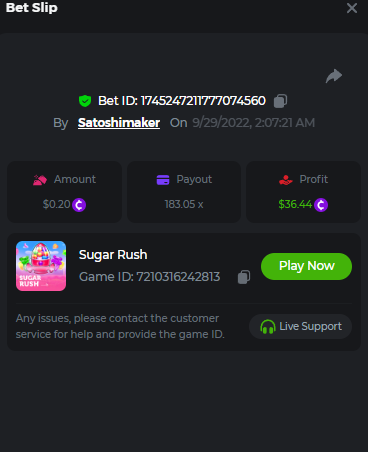
Task: Select the Bet ID number text
Action: pos(203,101)
